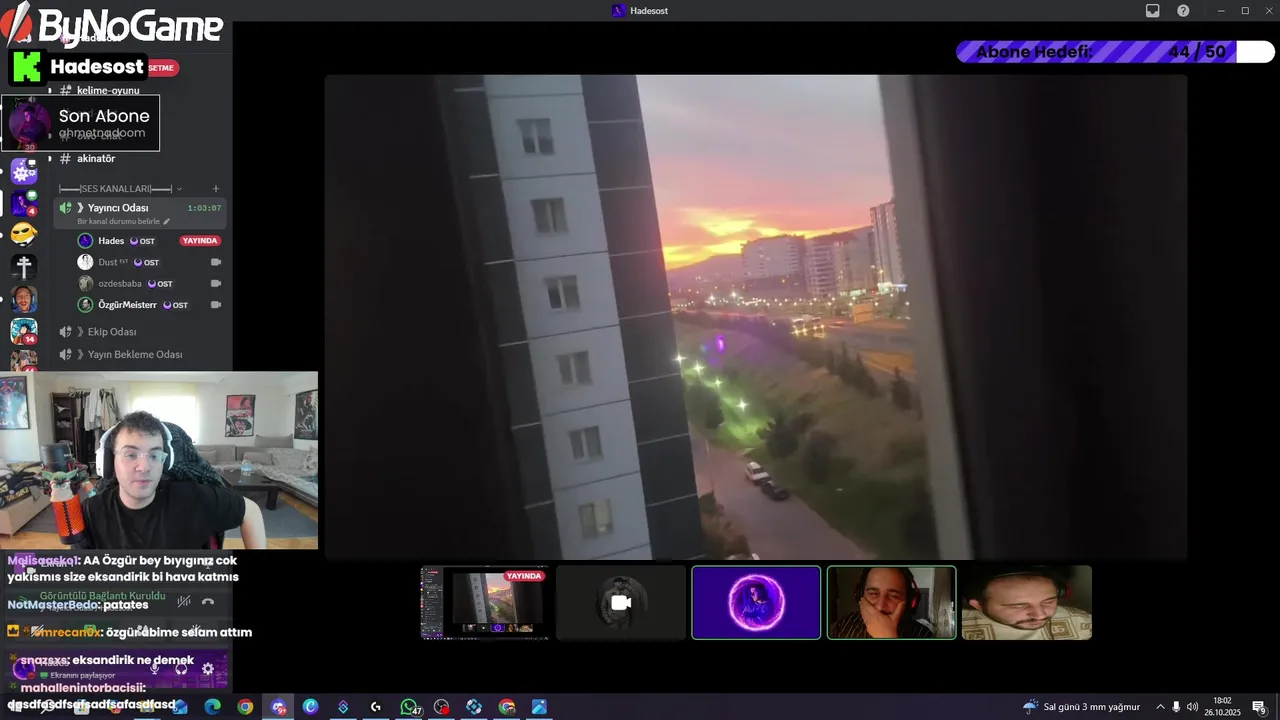The height and width of the screenshot is (720, 1280).
Task: Click the YAYINDA badge next to Hades
Action: (x=200, y=241)
